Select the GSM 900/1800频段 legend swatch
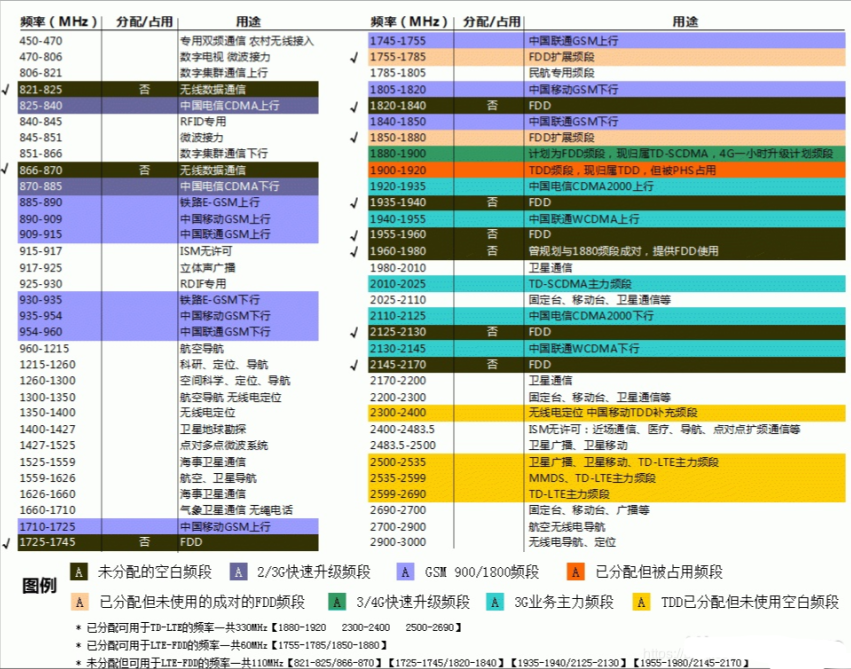The height and width of the screenshot is (669, 851). pos(405,573)
